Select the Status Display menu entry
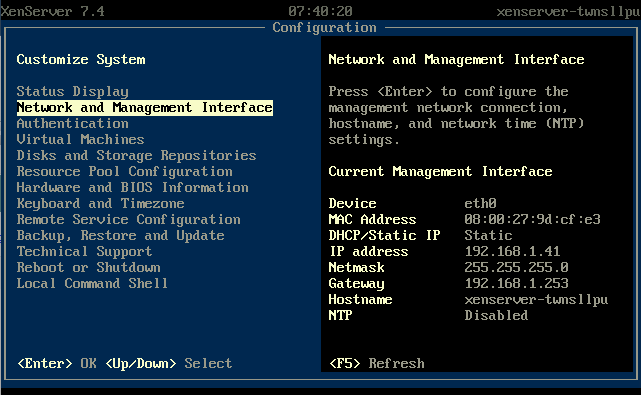The width and height of the screenshot is (641, 395). pyautogui.click(x=72, y=92)
